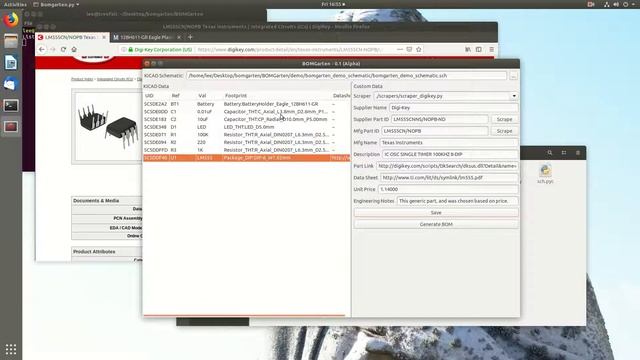Viewport: 640px width, 360px height.
Task: Bookmark this page with the star icon
Action: pyautogui.click(x=419, y=49)
